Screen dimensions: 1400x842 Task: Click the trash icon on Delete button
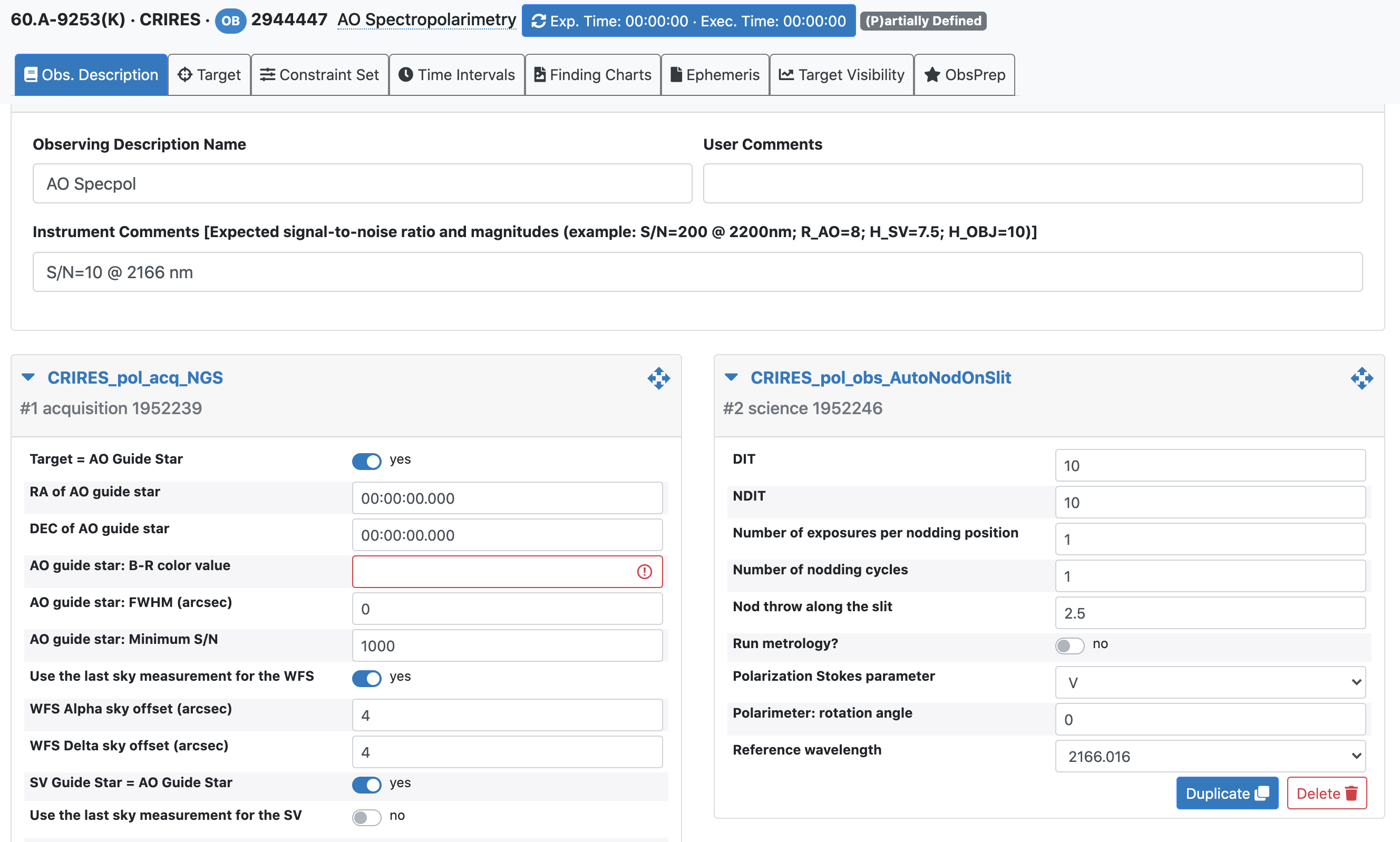(x=1351, y=793)
